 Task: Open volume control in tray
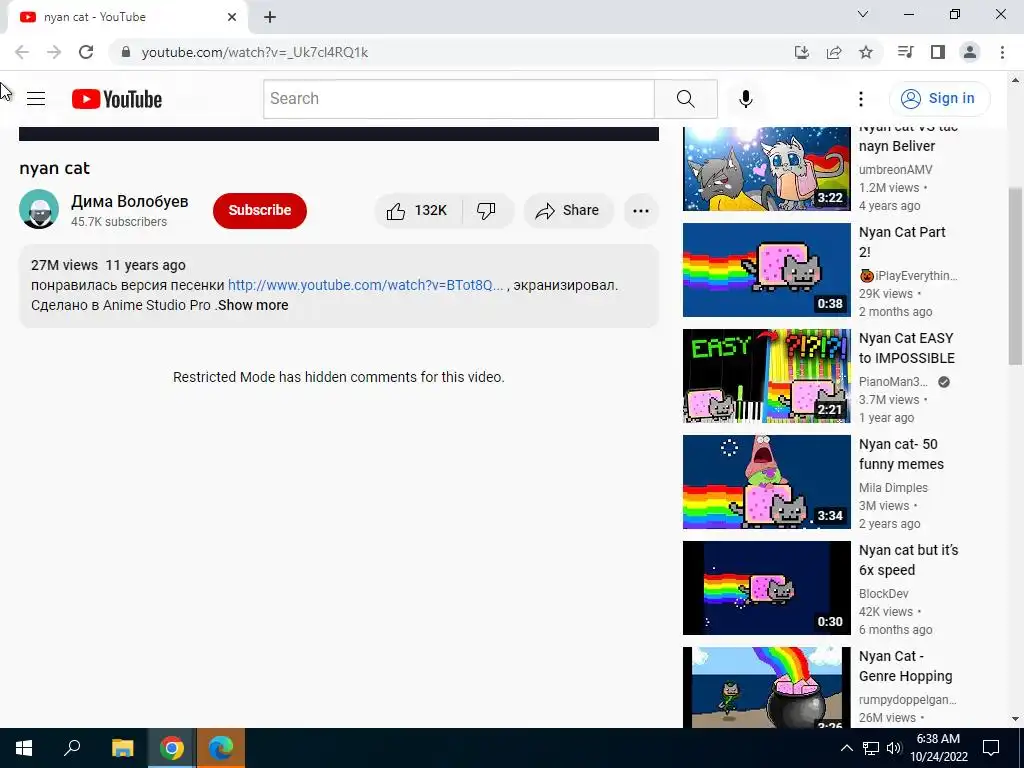[x=893, y=748]
